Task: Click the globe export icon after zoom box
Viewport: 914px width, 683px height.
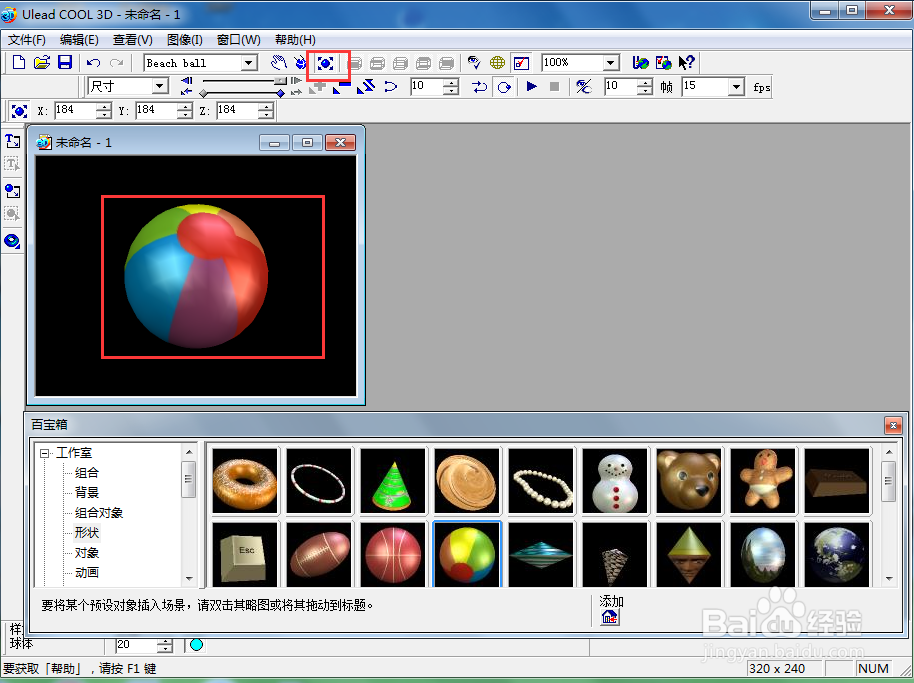Action: [641, 62]
